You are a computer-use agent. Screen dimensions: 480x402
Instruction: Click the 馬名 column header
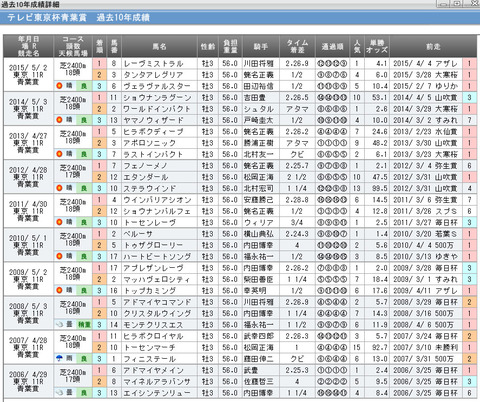click(x=159, y=46)
